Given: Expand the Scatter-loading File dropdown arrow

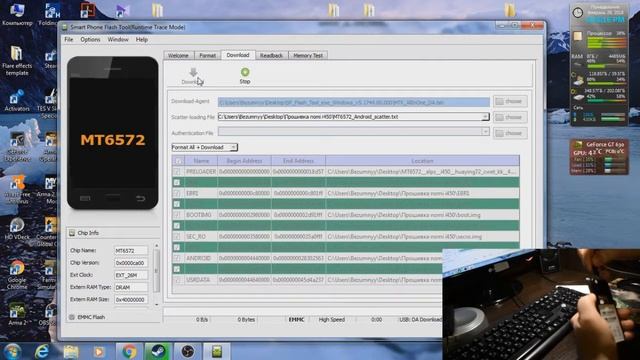Looking at the screenshot, I should click(x=485, y=117).
